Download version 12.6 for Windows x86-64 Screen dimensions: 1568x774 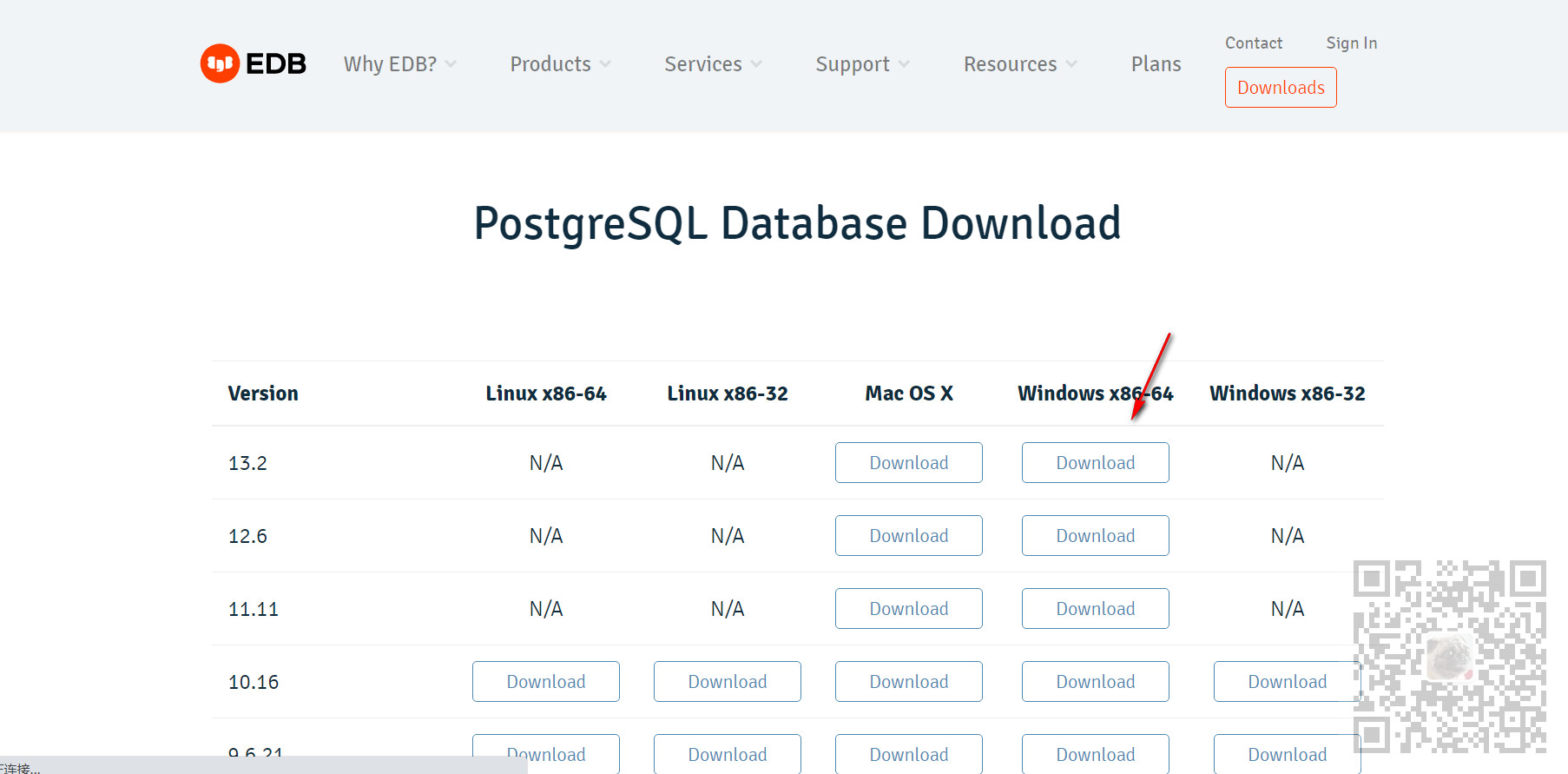pos(1096,535)
